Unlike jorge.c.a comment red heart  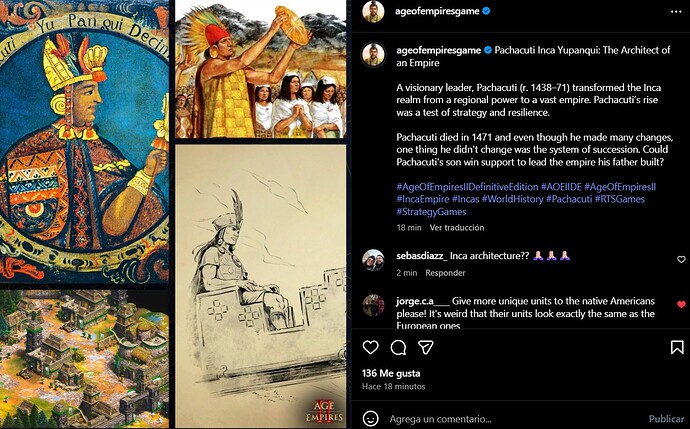(681, 304)
